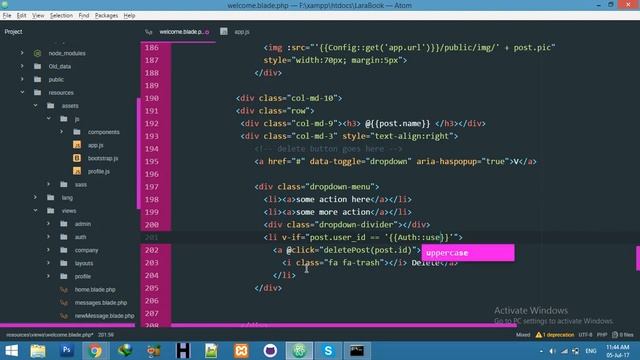
Task: Expand the profile folder chevron
Action: click(48, 276)
